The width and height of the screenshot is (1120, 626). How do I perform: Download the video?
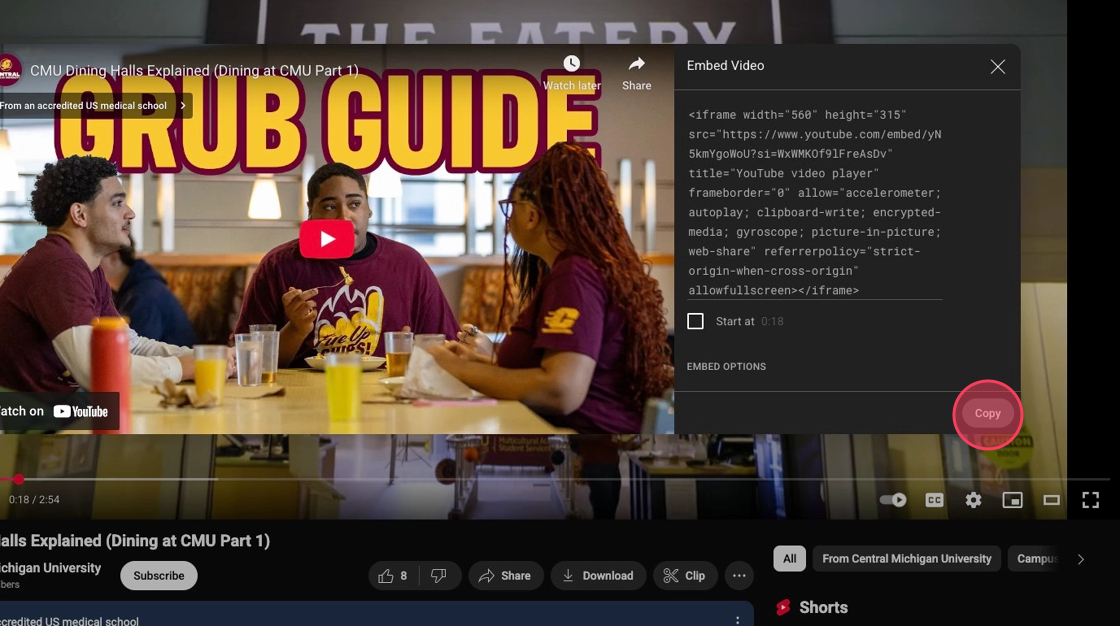[x=598, y=575]
